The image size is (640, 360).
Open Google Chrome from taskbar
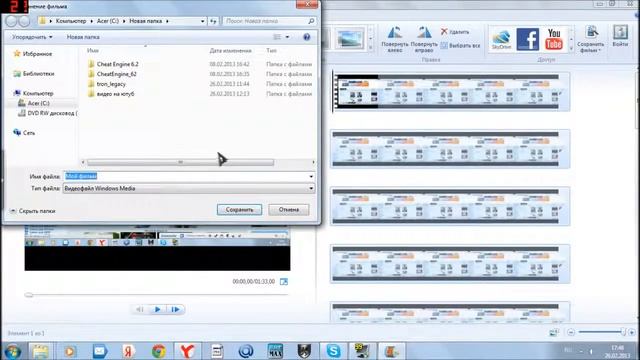159,351
